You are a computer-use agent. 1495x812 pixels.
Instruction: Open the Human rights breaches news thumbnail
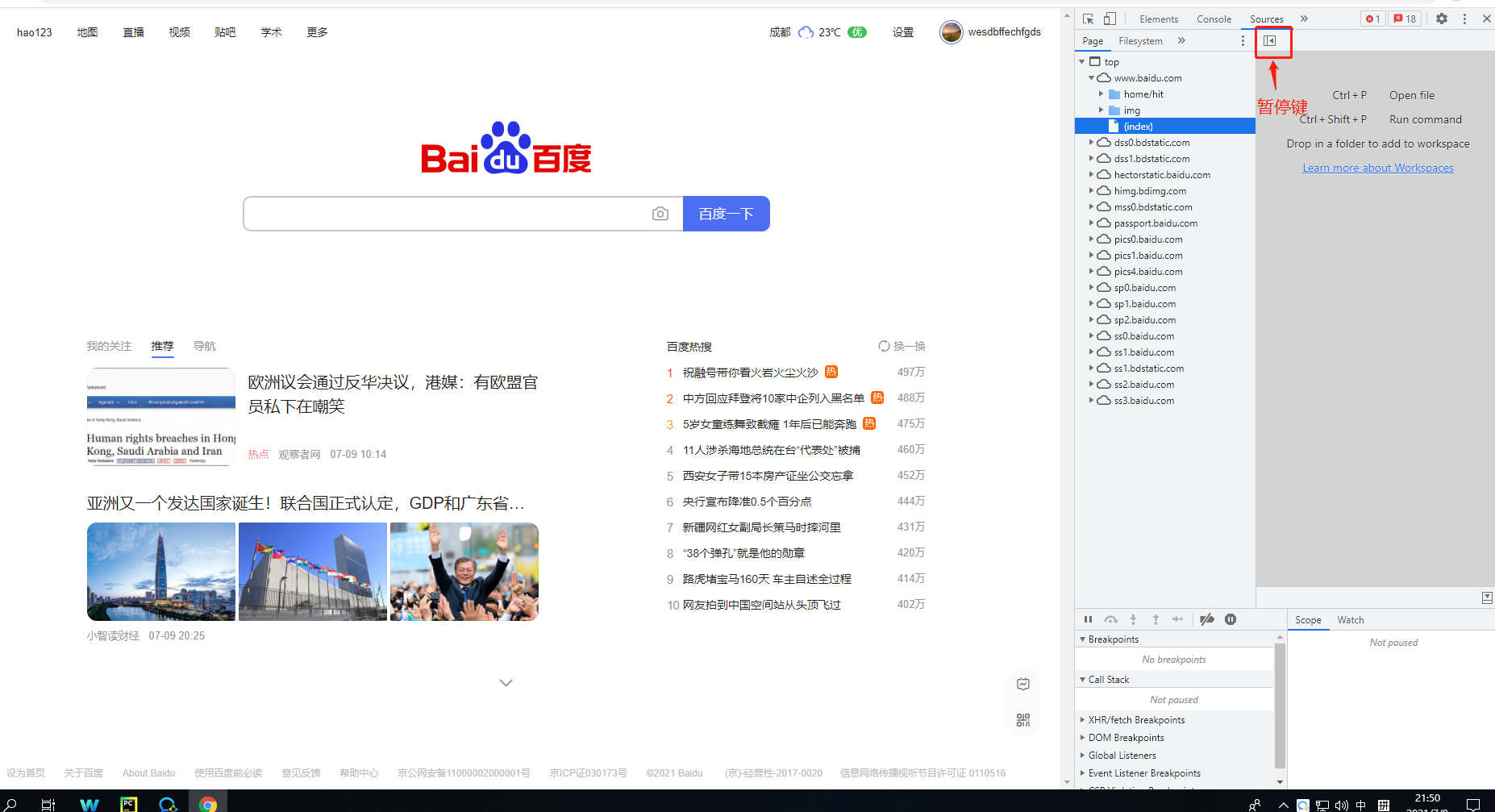click(161, 417)
